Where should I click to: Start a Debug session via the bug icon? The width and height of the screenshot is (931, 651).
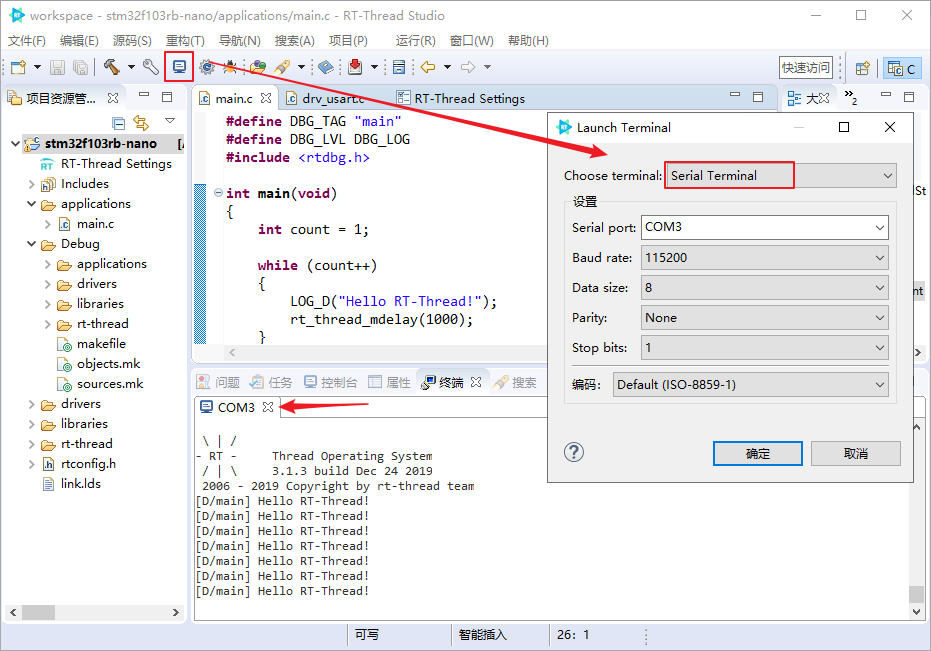(x=229, y=66)
